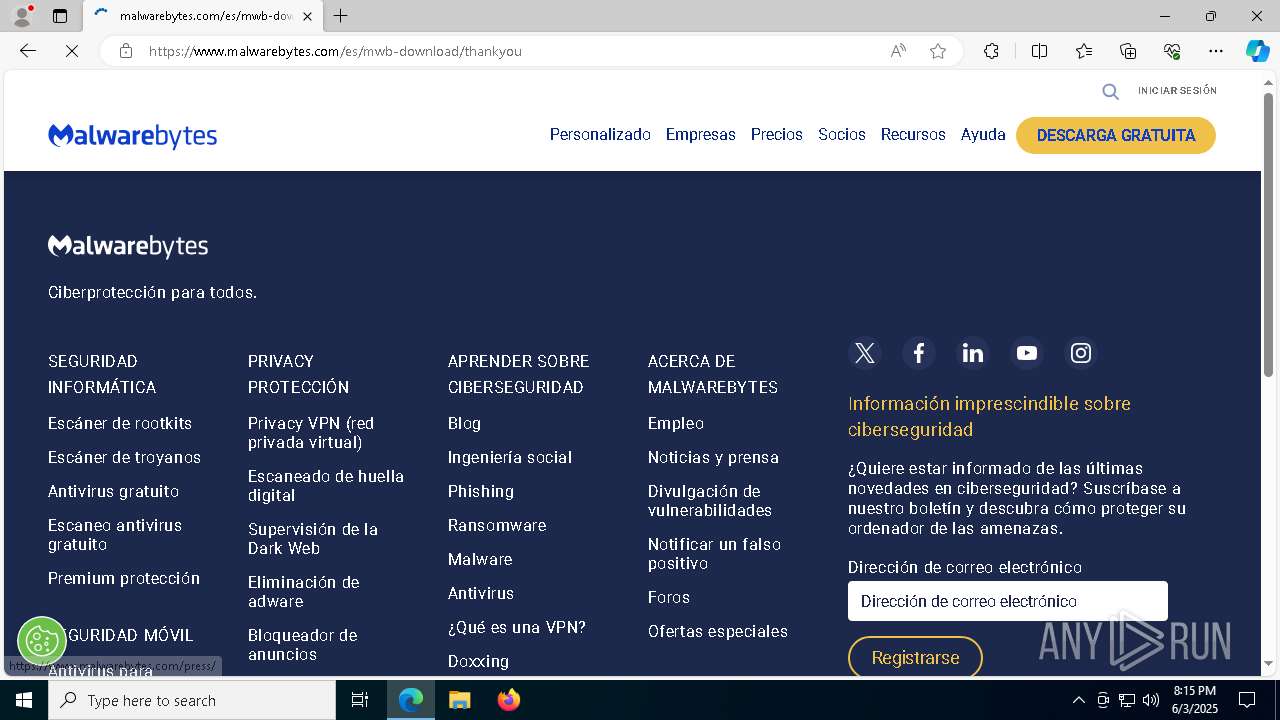Open Edge Settings and more menu
This screenshot has height=720, width=1280.
1216,51
